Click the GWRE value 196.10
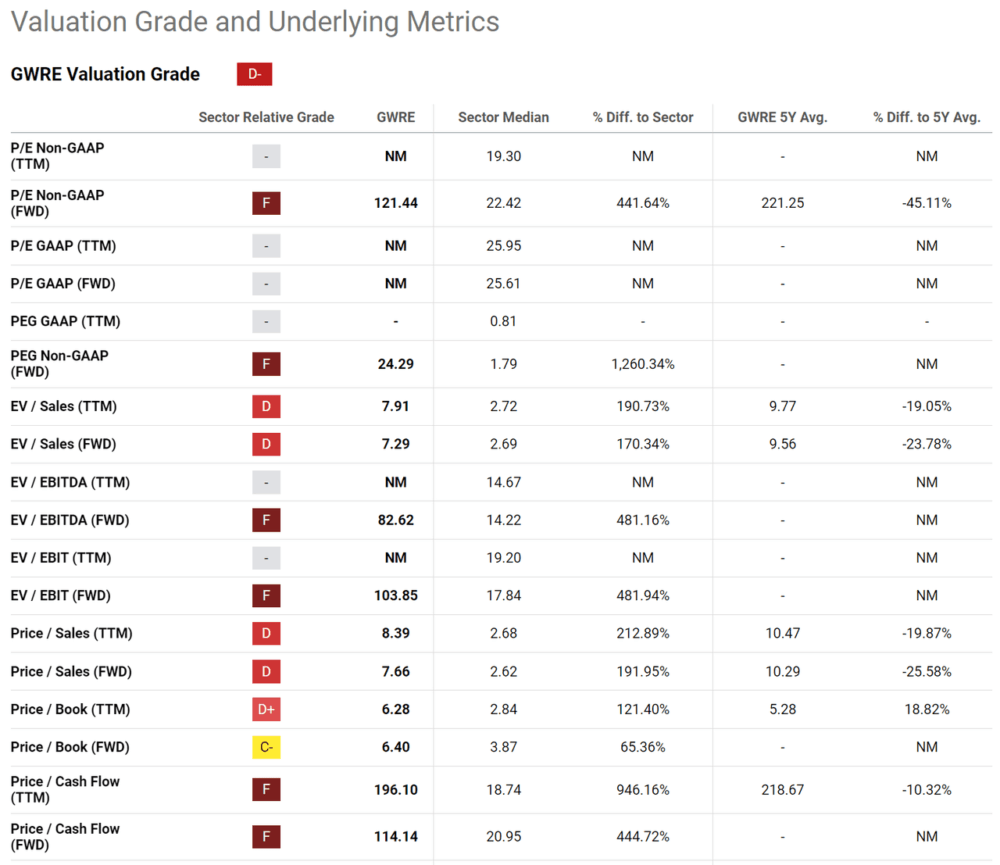Viewport: 1000px width, 865px height. tap(395, 790)
